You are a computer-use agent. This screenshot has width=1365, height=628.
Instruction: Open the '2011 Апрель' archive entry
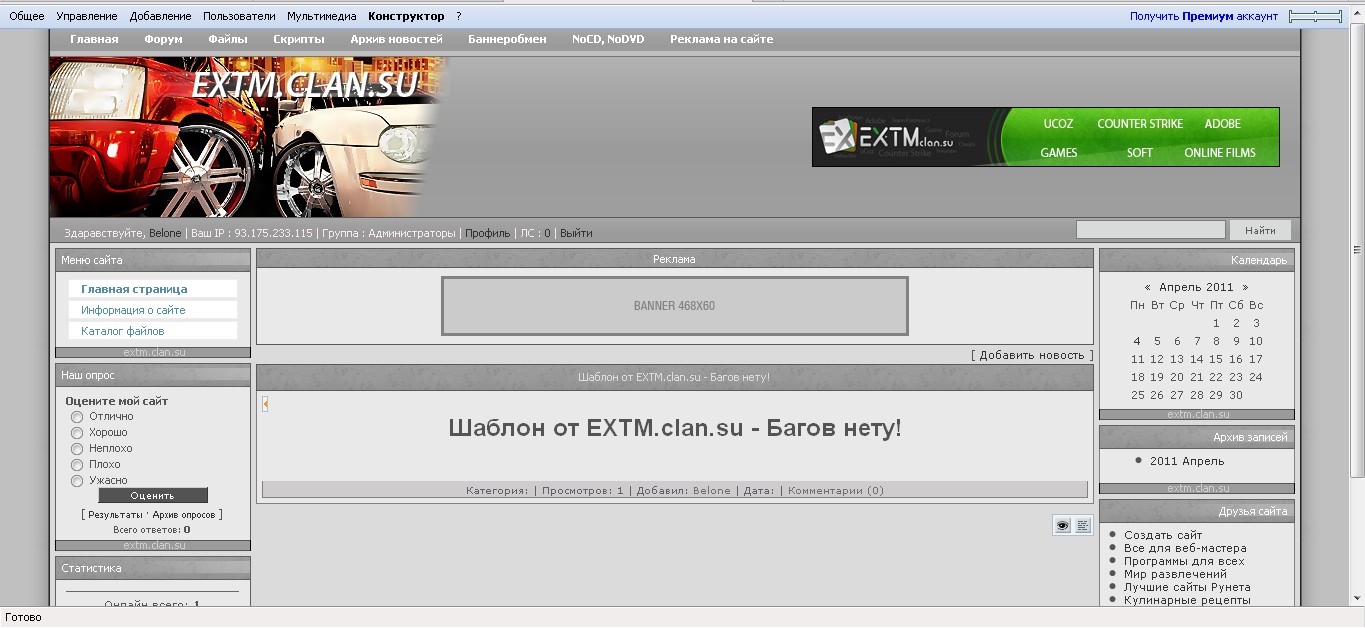[1187, 461]
